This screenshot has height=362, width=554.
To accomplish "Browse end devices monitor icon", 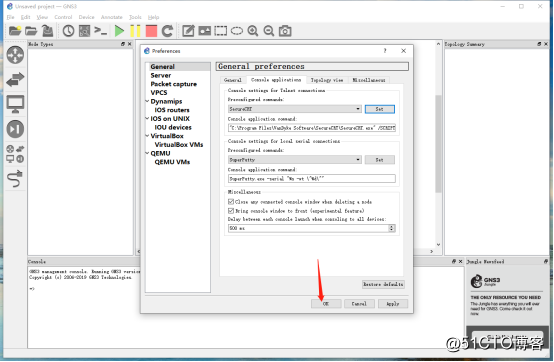I will [x=15, y=104].
